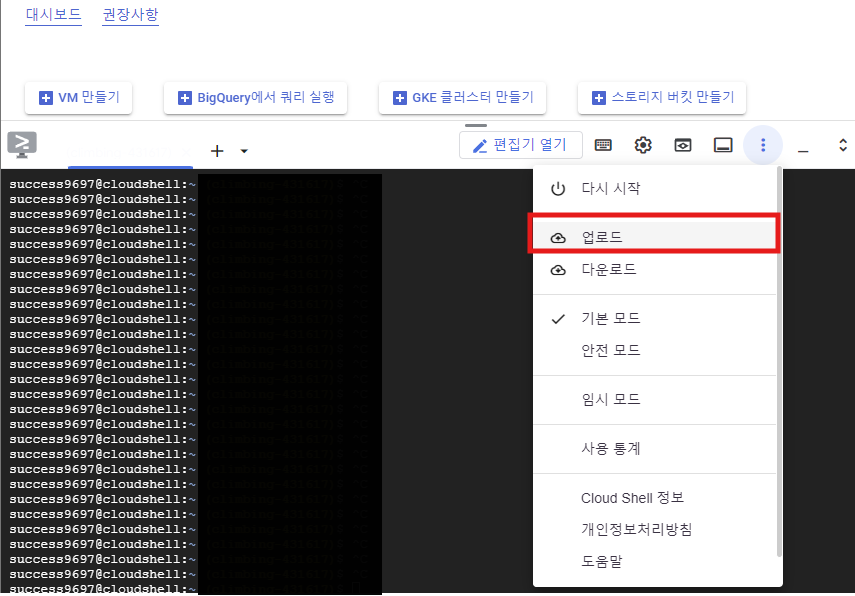Image resolution: width=855 pixels, height=596 pixels.
Task: Select 임시 모드 menu item
Action: (654, 399)
